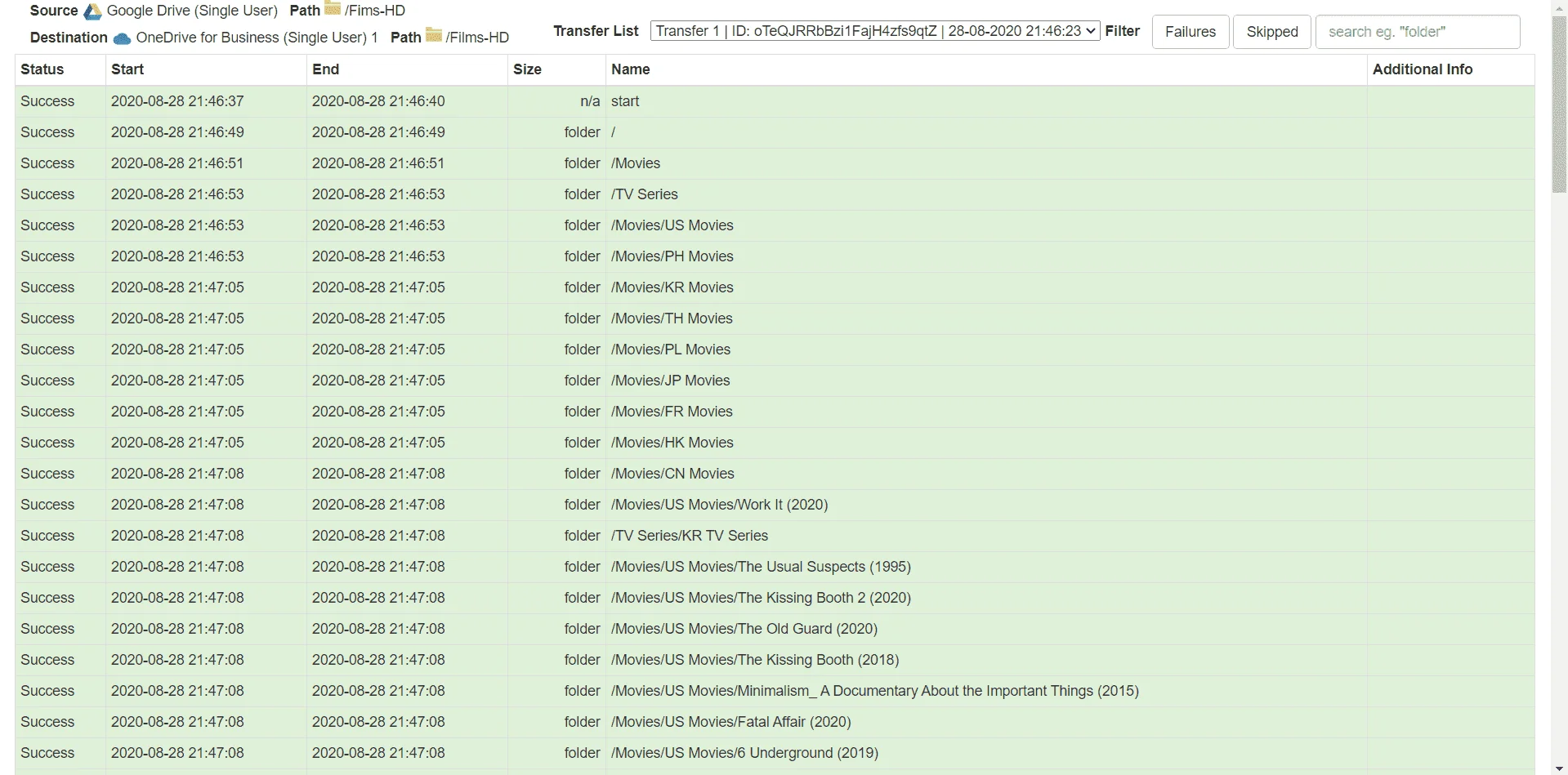This screenshot has width=1568, height=775.
Task: Click the scrollbar down arrow
Action: pos(1559,768)
